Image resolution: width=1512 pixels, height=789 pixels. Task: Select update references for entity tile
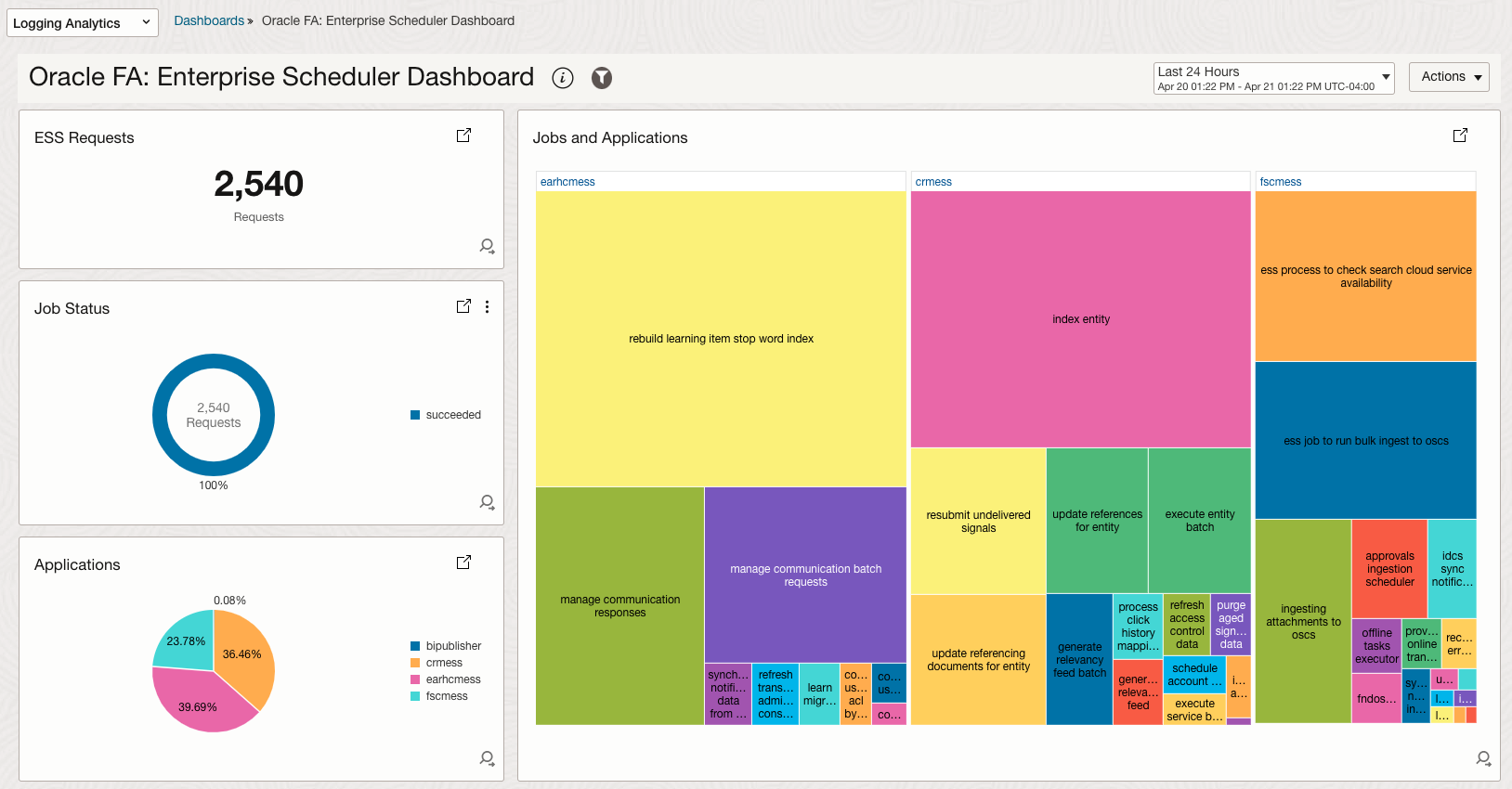point(1097,521)
